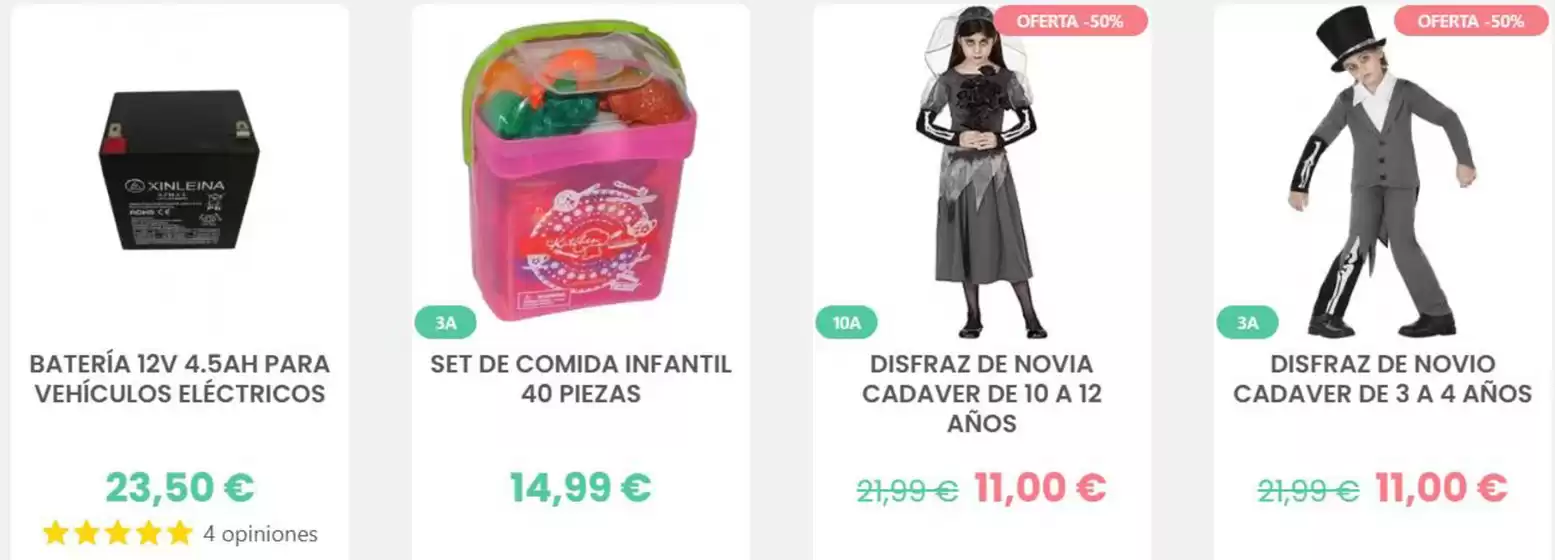The image size is (1555, 560).
Task: Open the corpse groom costume image
Action: pyautogui.click(x=1382, y=171)
